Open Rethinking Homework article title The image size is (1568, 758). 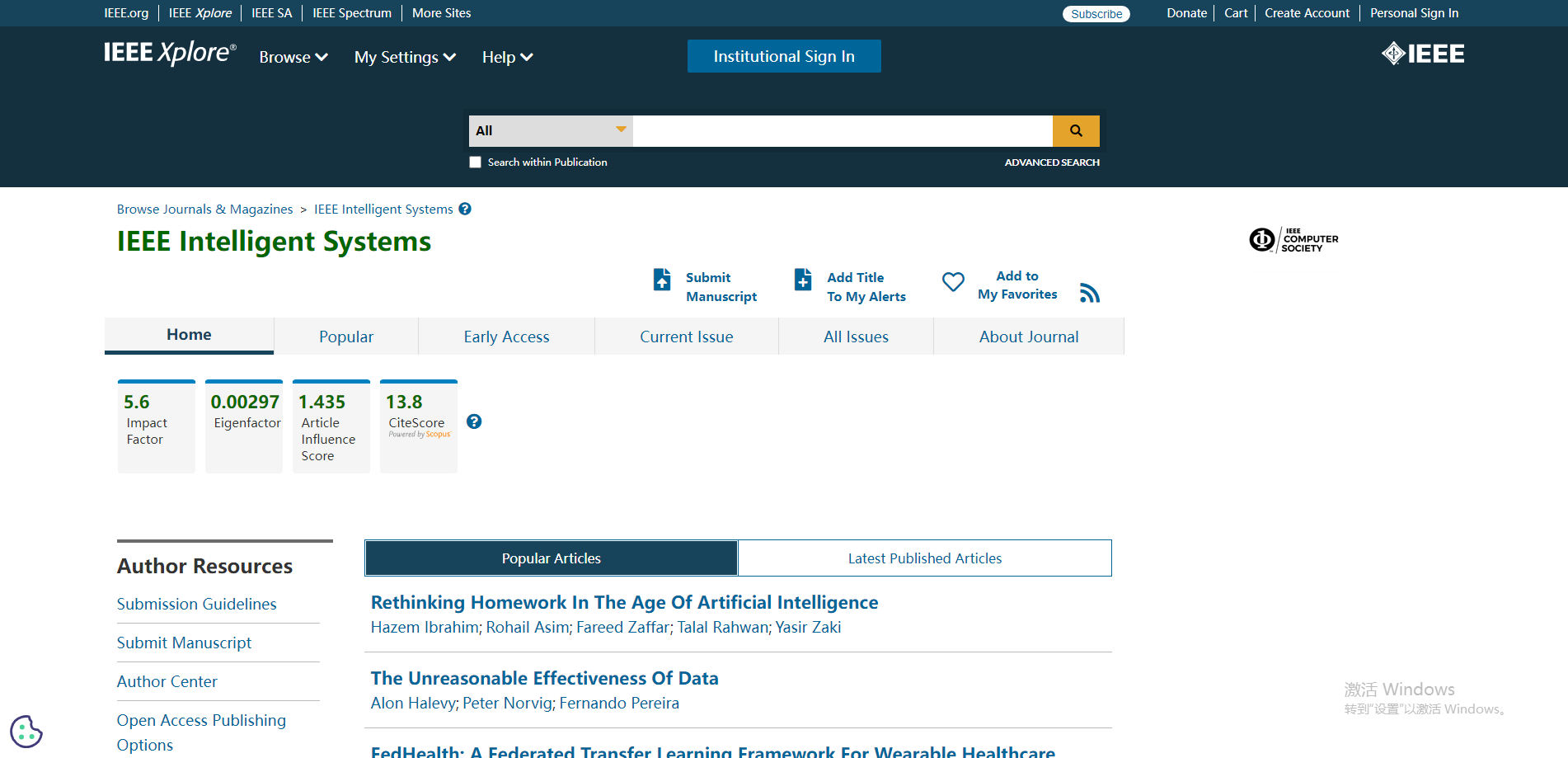coord(625,603)
